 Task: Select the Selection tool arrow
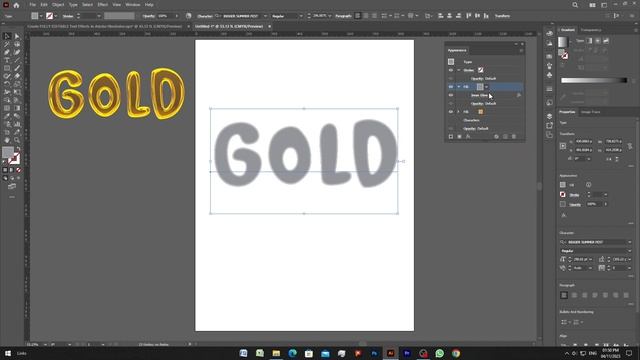point(7,36)
